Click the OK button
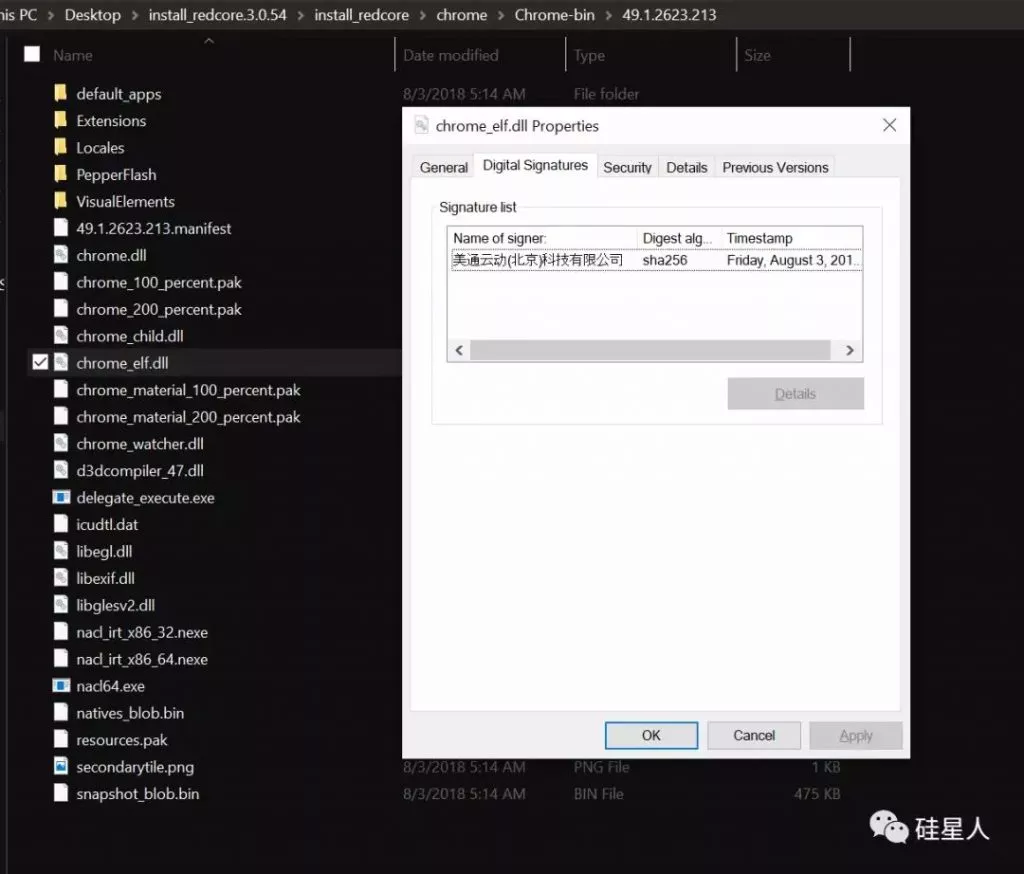1024x874 pixels. click(x=651, y=736)
